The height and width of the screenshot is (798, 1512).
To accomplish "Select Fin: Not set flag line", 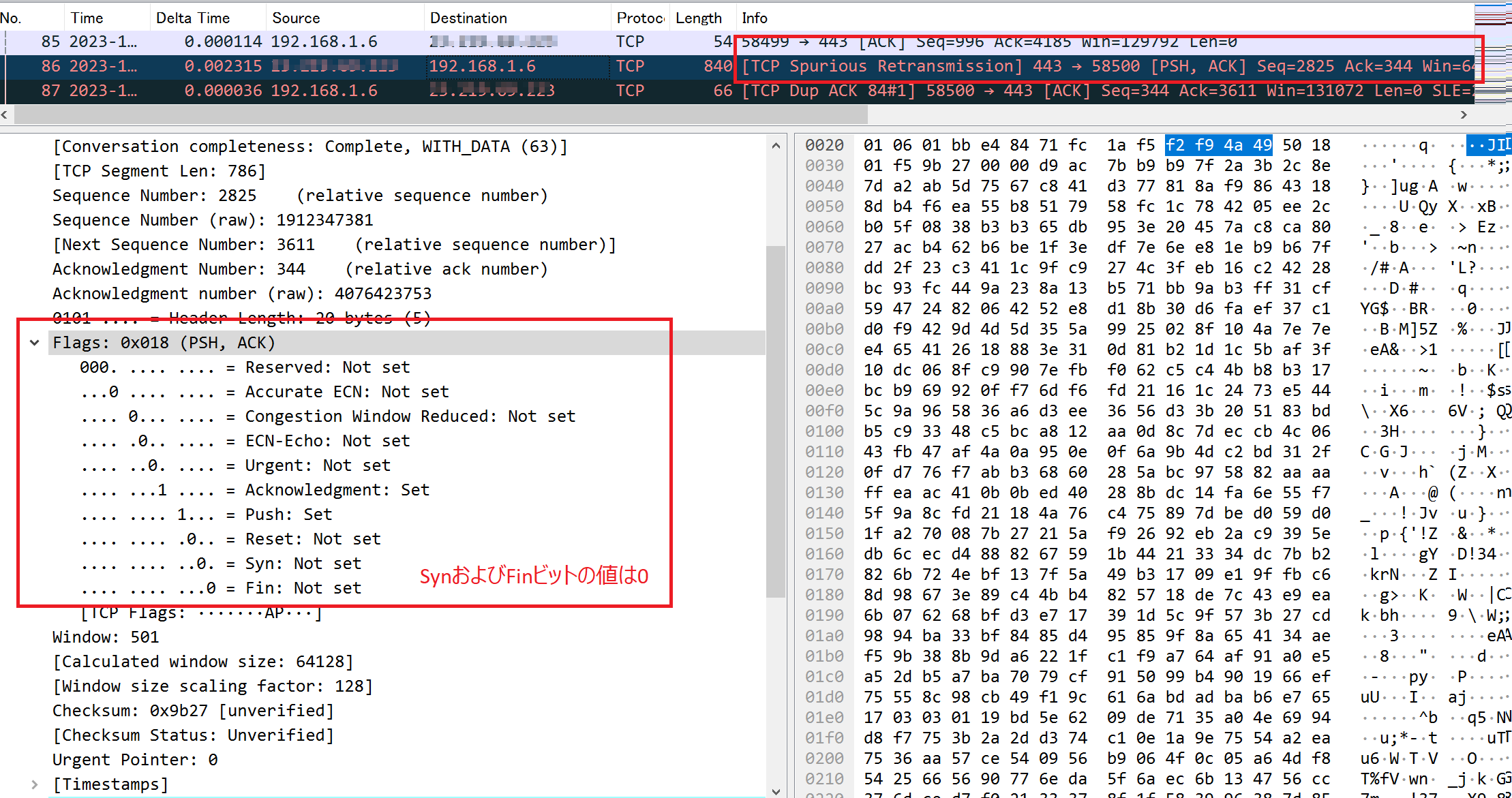I will [x=221, y=588].
